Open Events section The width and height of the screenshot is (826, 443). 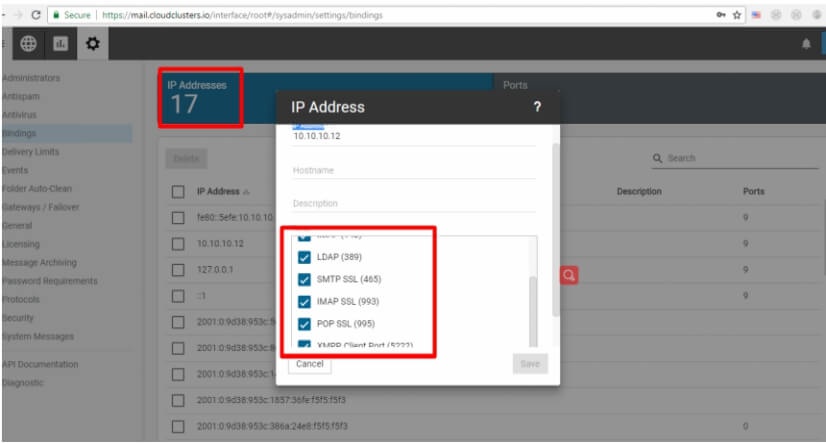[x=15, y=170]
